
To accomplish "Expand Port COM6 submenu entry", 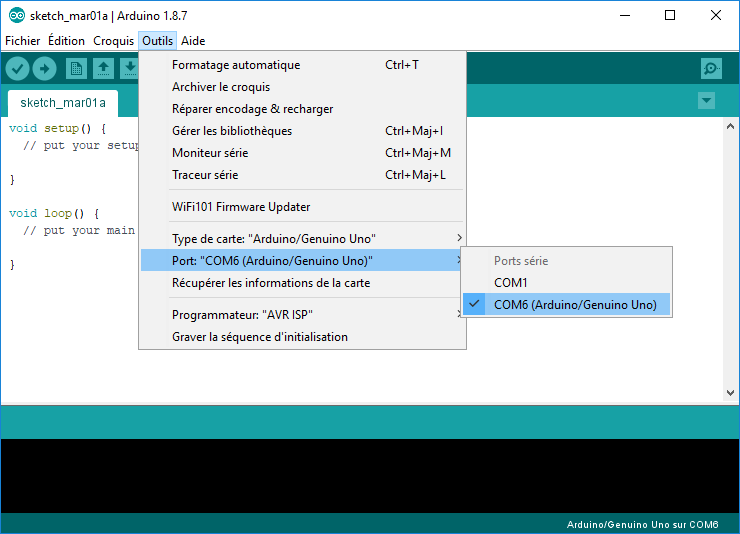I will pos(303,260).
